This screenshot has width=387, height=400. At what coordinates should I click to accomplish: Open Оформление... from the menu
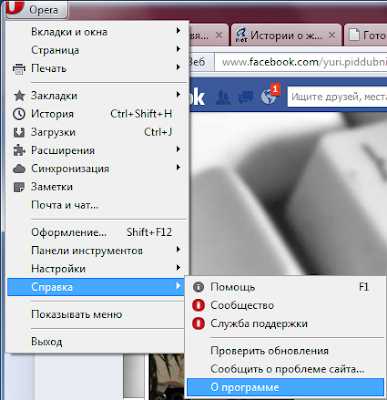pos(97,232)
